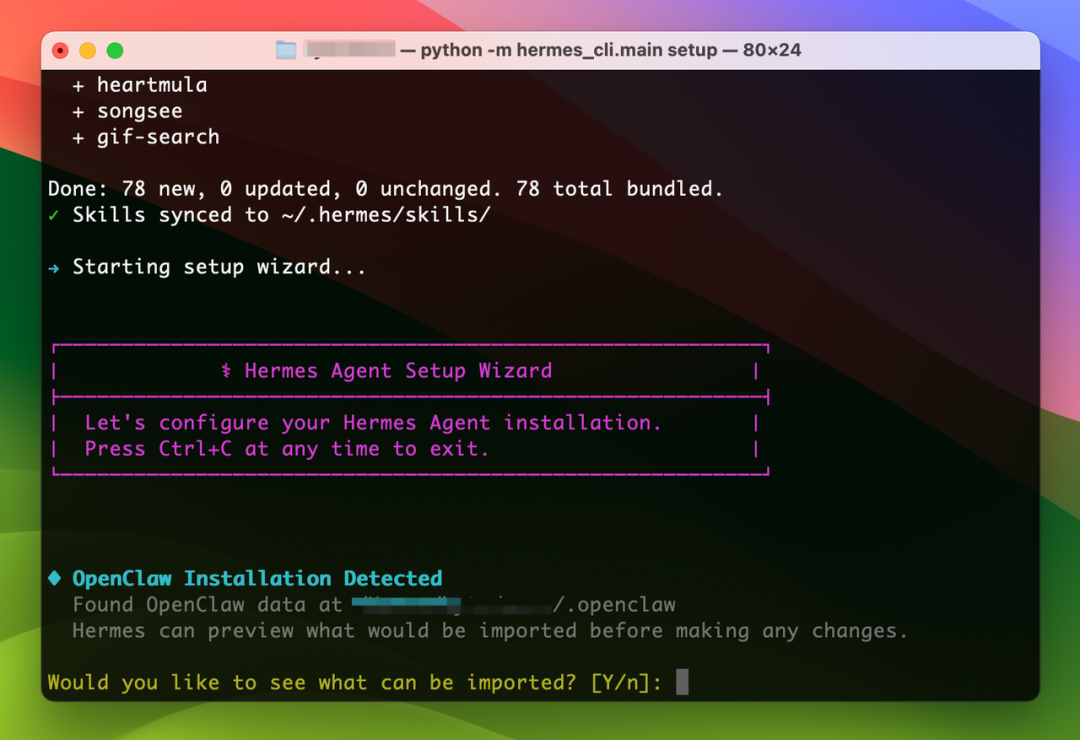Click the yellow minimize window button
The height and width of the screenshot is (740, 1080).
[87, 50]
